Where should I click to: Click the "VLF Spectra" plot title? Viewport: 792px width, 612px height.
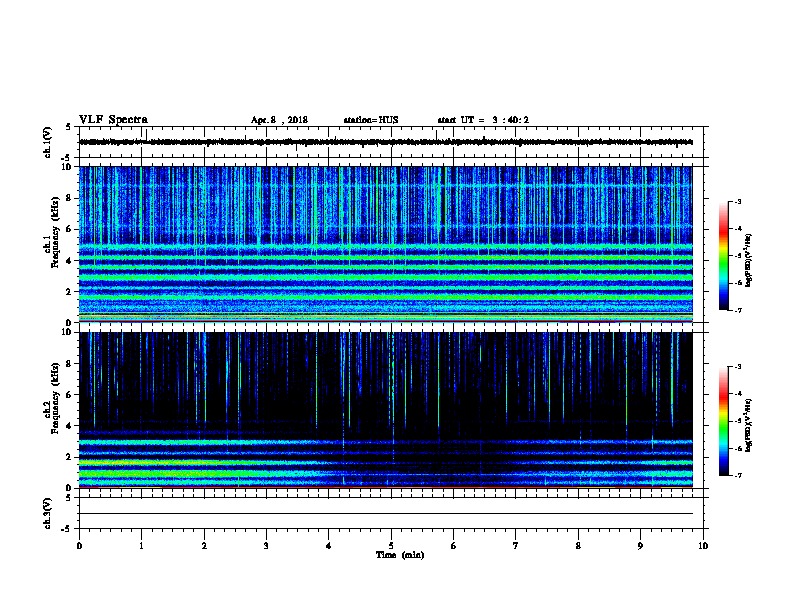pyautogui.click(x=113, y=120)
